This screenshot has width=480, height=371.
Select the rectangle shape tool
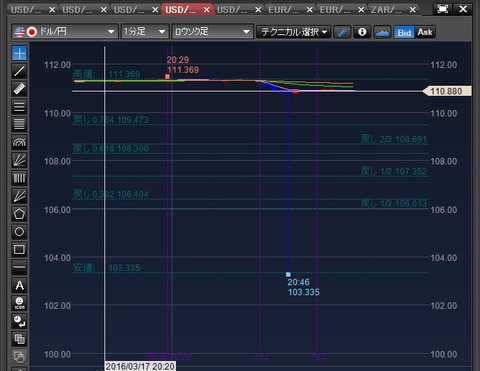tap(19, 249)
